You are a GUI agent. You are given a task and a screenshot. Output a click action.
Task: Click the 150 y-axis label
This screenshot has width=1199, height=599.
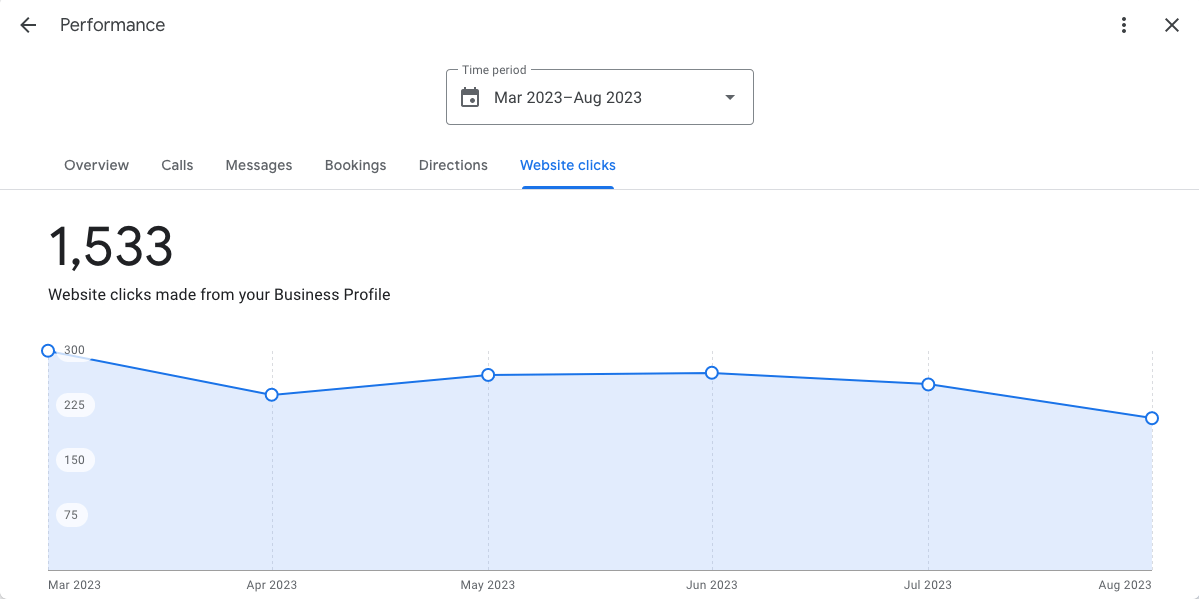tap(74, 460)
